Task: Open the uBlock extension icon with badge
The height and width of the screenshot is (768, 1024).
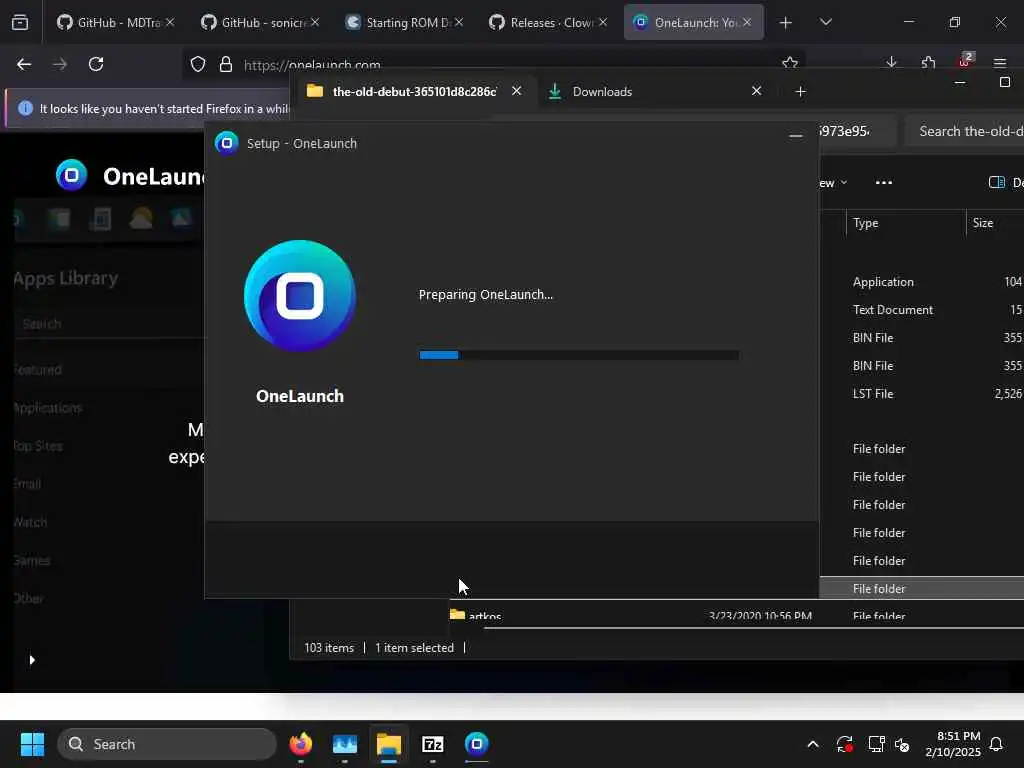Action: point(965,60)
